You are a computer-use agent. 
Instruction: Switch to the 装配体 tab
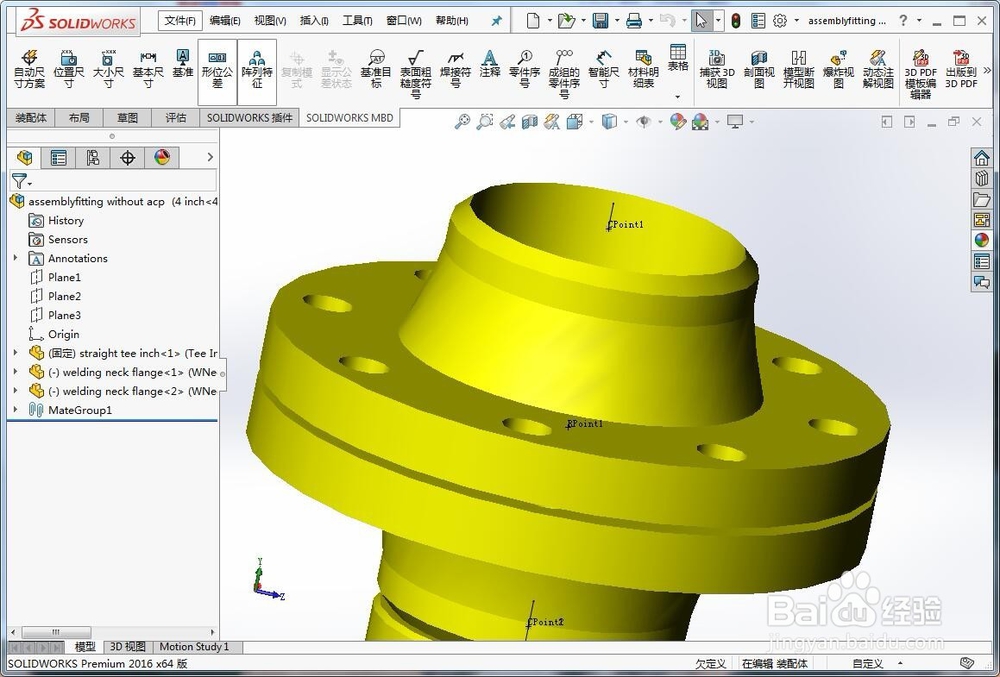31,118
